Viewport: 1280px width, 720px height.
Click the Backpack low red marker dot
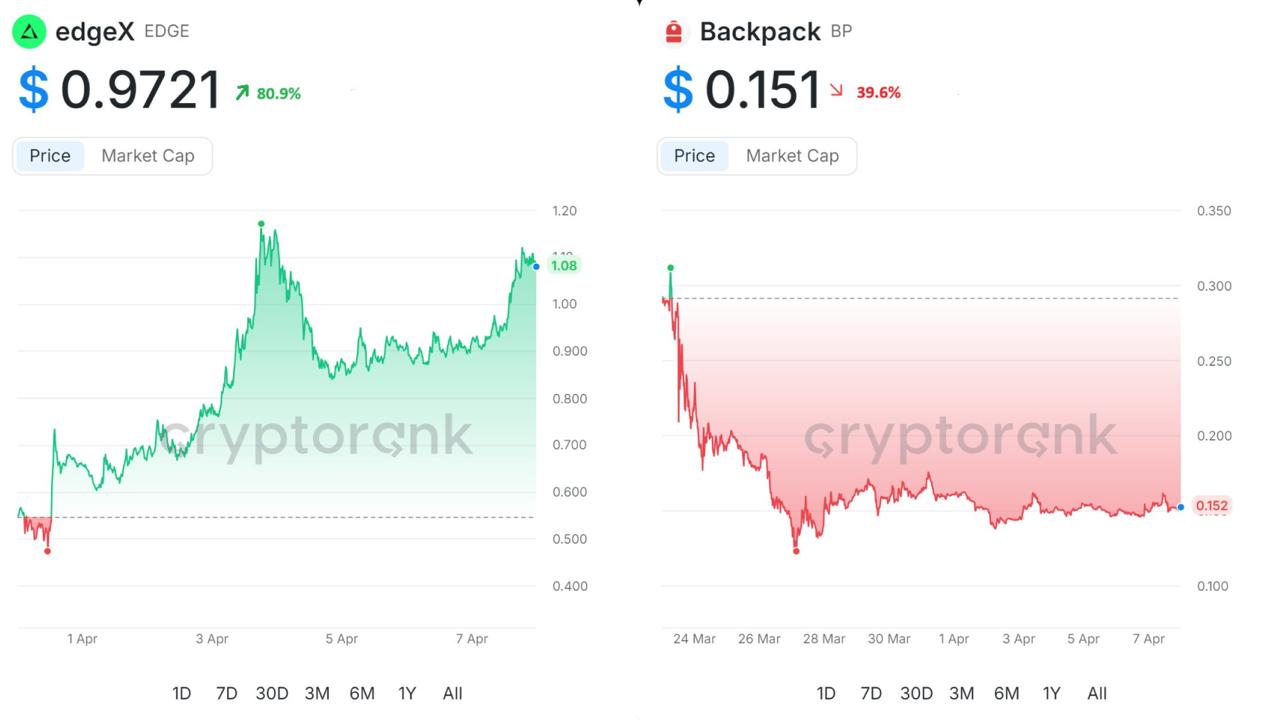coord(796,550)
